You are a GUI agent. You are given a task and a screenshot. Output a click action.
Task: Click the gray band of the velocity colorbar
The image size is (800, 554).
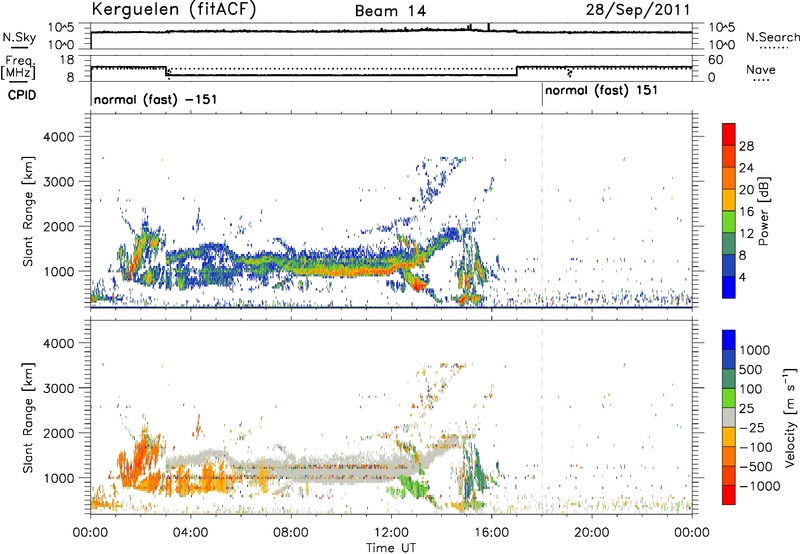729,417
